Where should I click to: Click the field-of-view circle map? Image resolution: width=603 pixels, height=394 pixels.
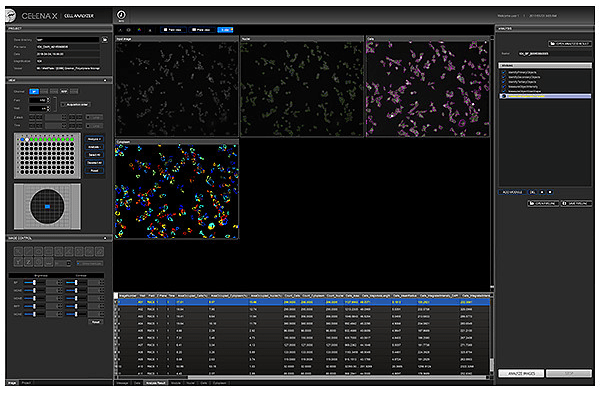[47, 206]
